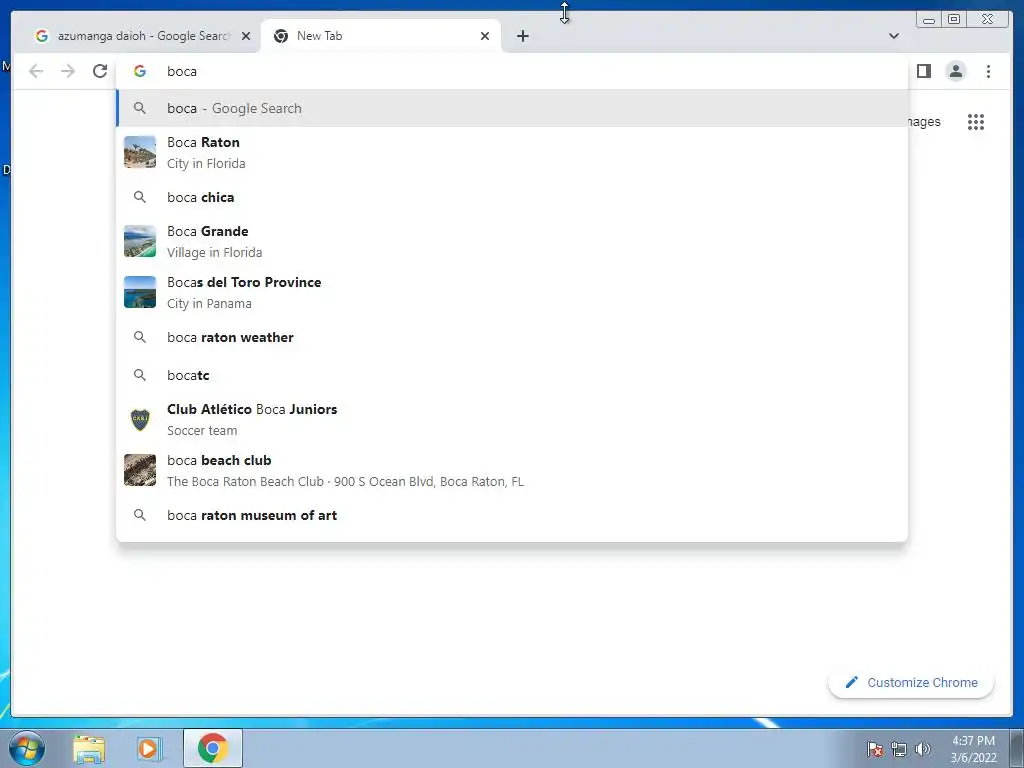Choose boca beach club suggestion
Viewport: 1024px width, 768px height.
coord(512,470)
